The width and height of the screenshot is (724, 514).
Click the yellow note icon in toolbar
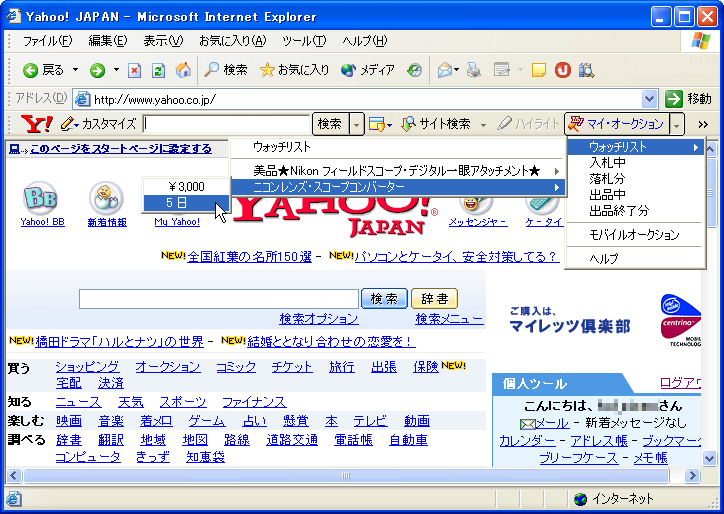click(x=538, y=70)
